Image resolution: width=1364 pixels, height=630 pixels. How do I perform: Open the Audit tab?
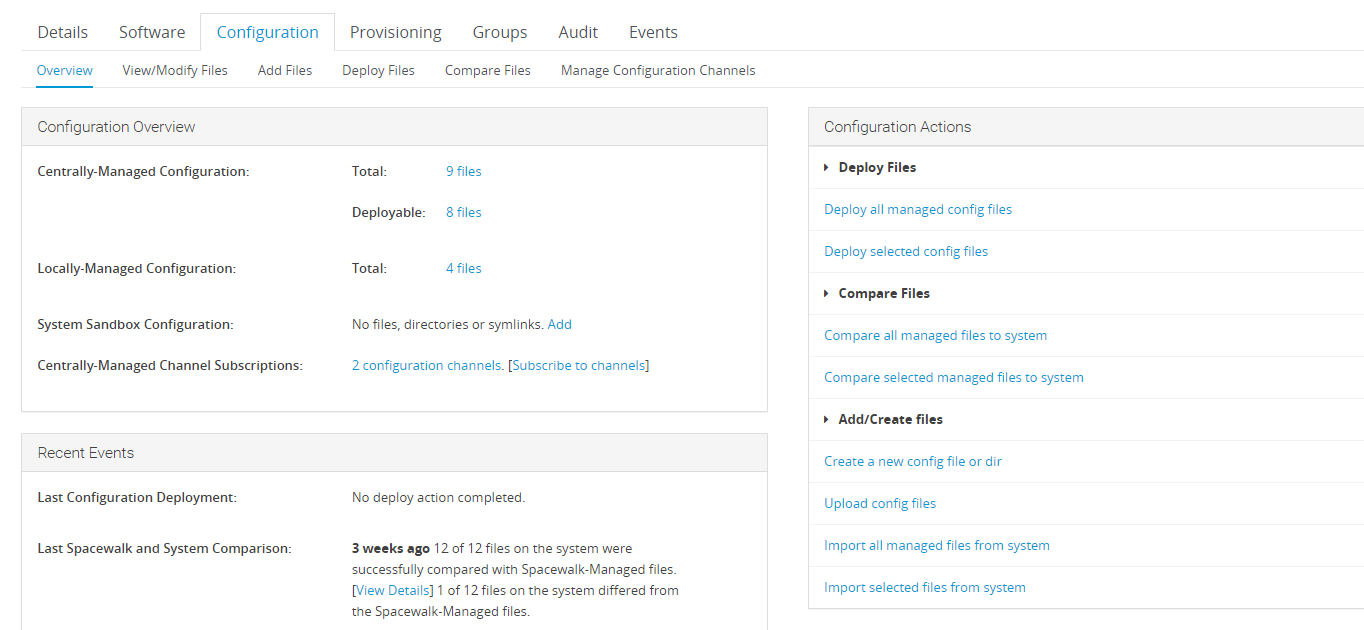coord(578,31)
